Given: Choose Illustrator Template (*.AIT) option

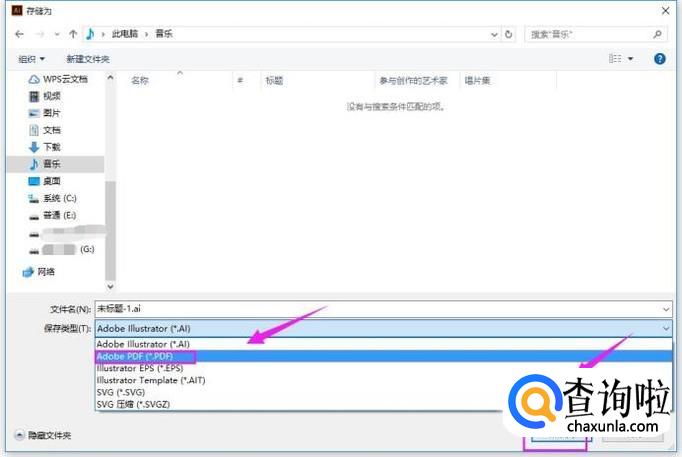Looking at the screenshot, I should [383, 380].
